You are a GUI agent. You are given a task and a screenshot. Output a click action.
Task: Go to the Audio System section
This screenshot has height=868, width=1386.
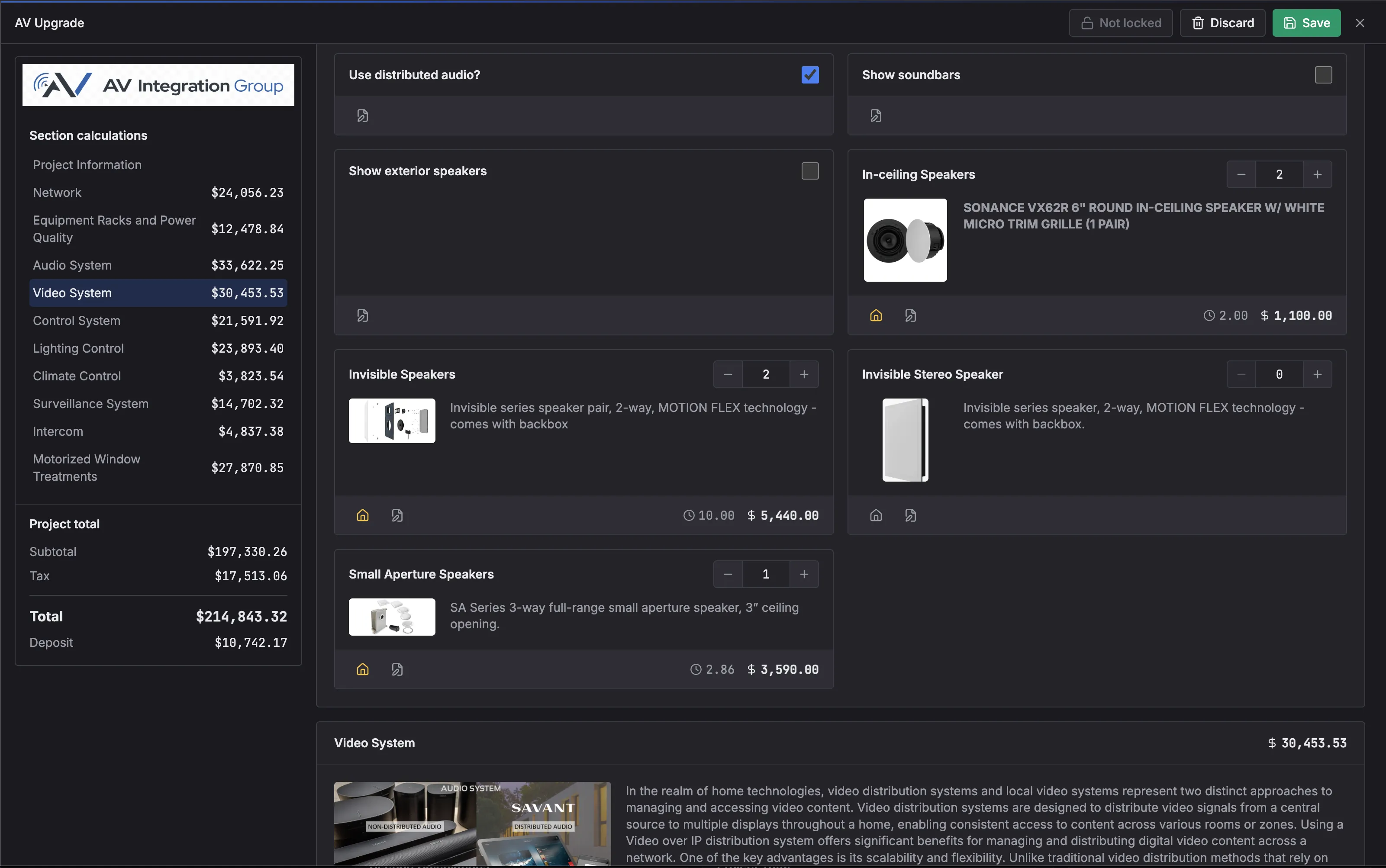click(158, 265)
